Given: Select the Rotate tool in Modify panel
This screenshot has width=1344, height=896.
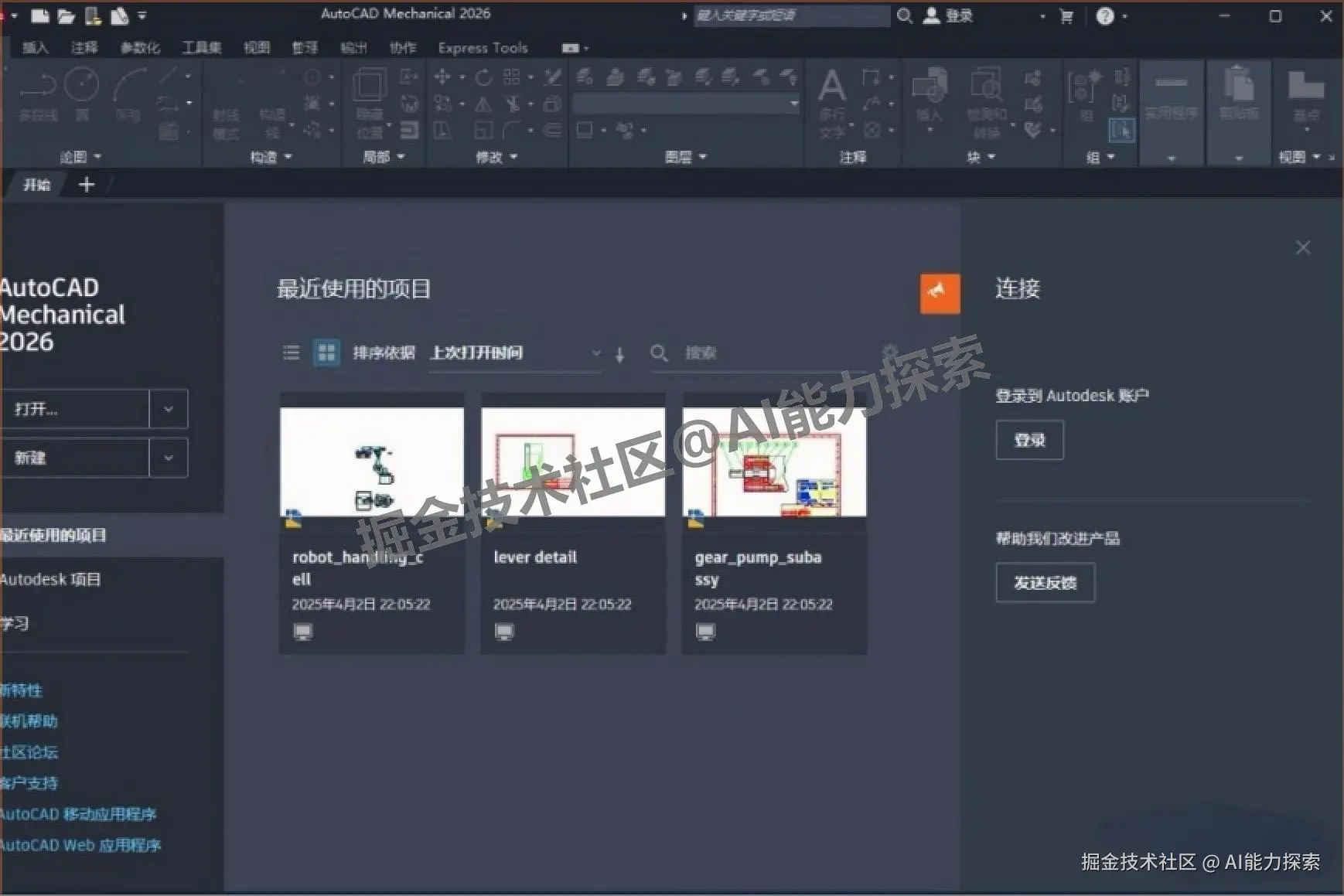Looking at the screenshot, I should pos(483,77).
